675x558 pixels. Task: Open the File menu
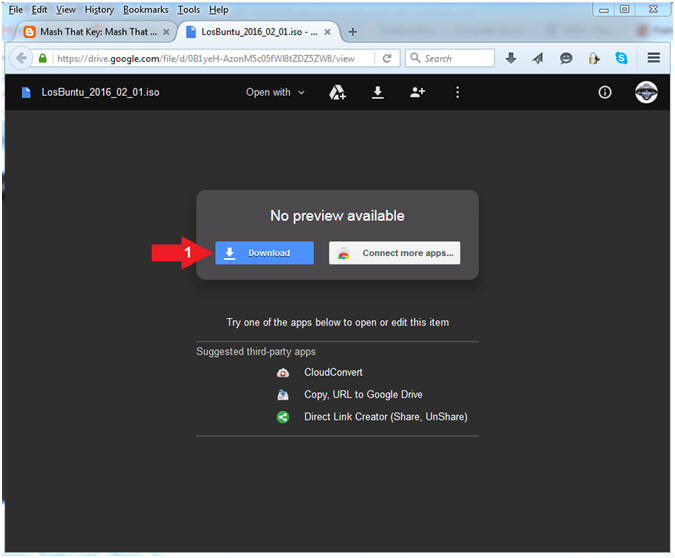click(x=15, y=9)
